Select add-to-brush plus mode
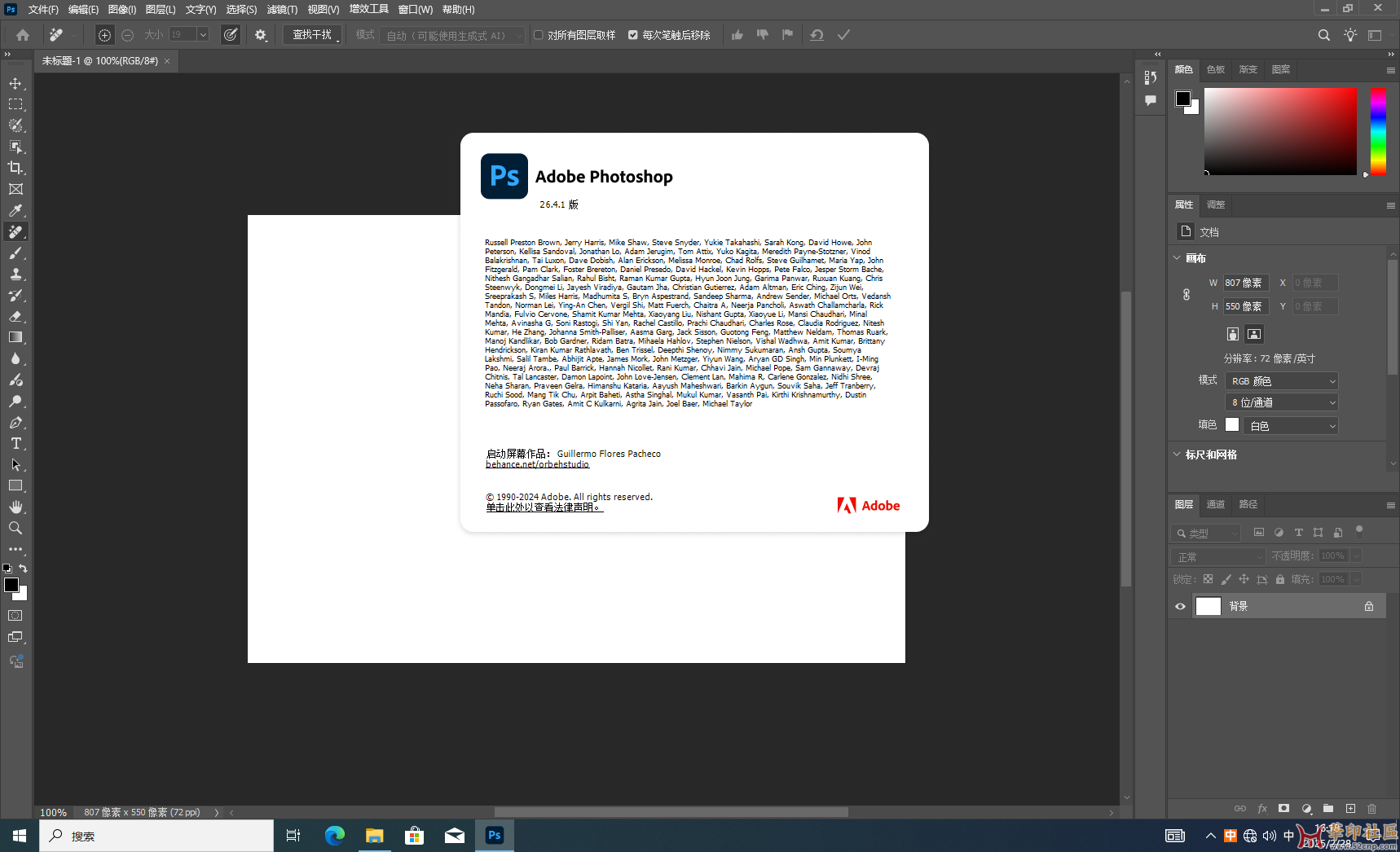 [104, 35]
